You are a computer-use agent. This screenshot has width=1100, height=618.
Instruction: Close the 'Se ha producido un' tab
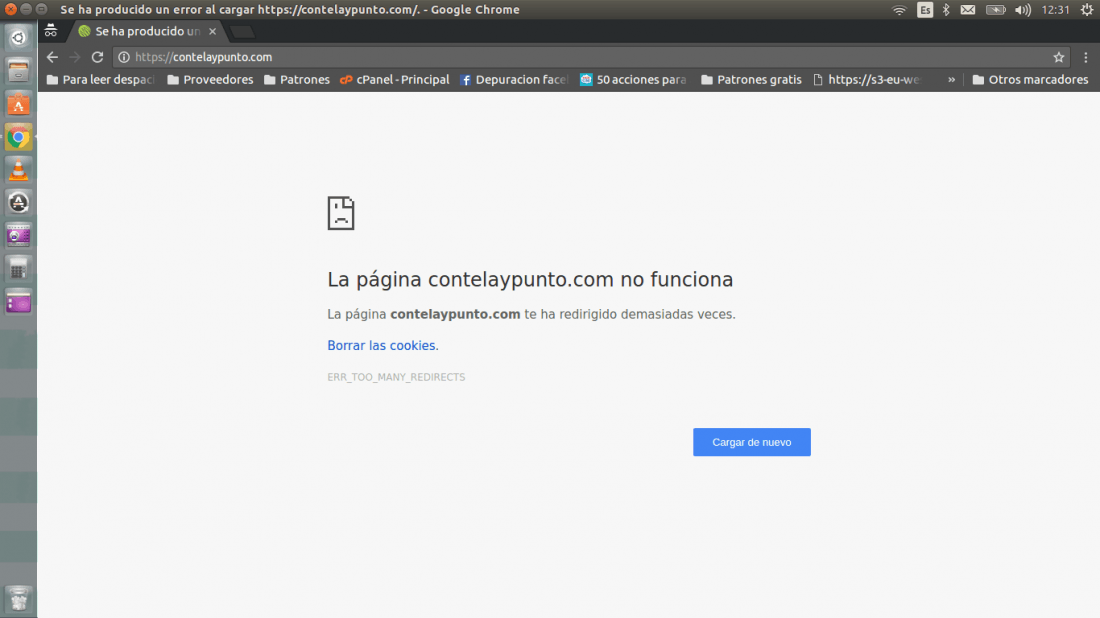213,32
